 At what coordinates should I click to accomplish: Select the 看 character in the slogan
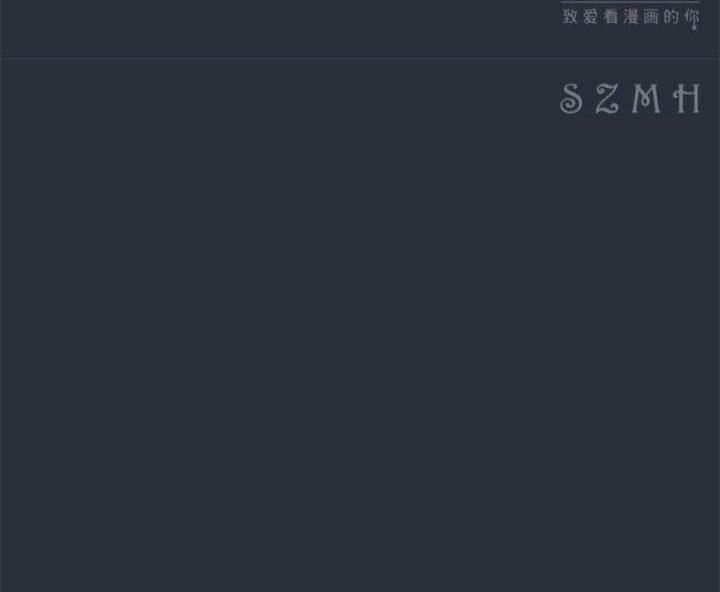pos(611,17)
